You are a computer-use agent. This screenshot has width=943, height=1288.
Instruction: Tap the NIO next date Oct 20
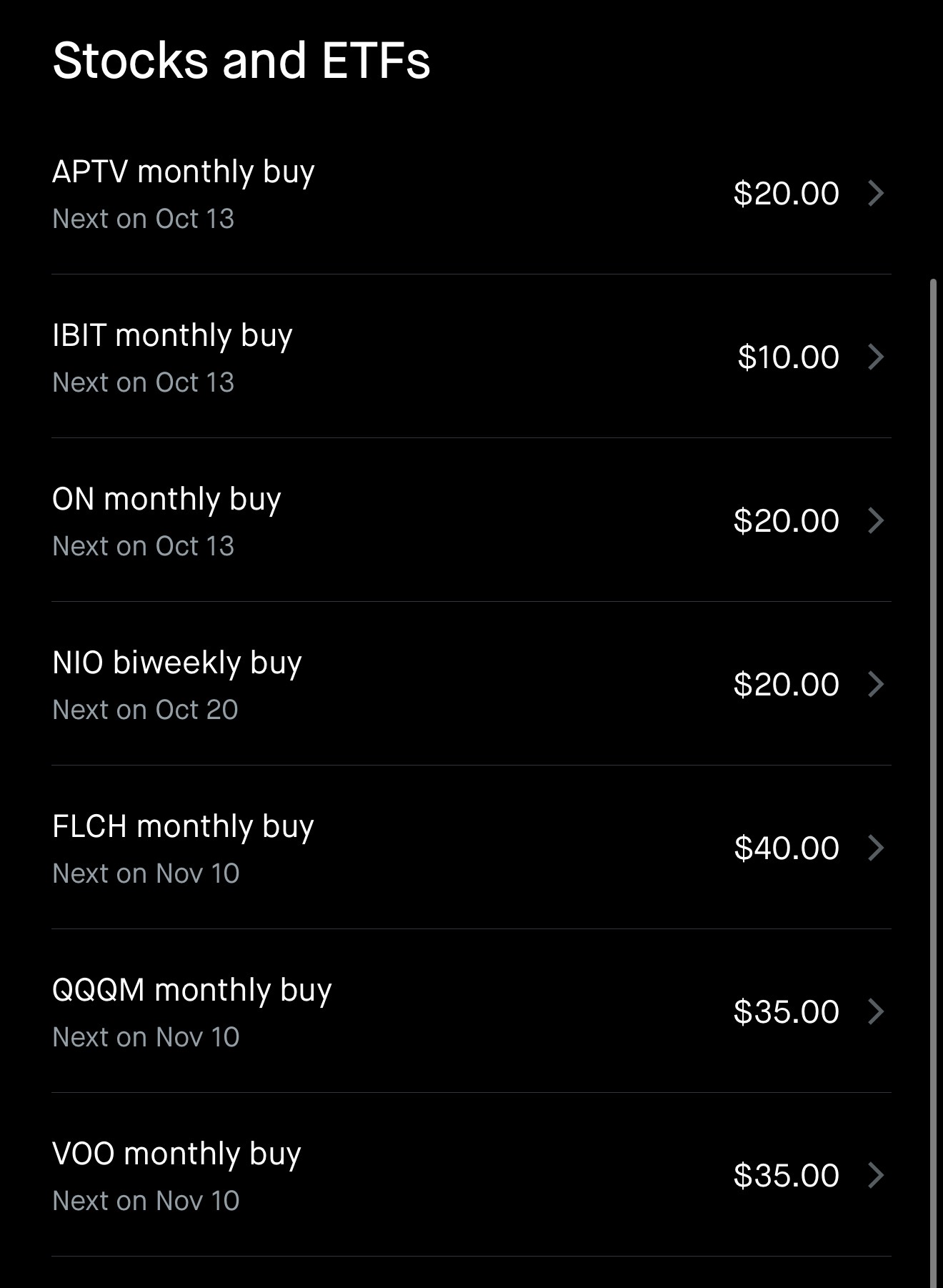point(145,710)
